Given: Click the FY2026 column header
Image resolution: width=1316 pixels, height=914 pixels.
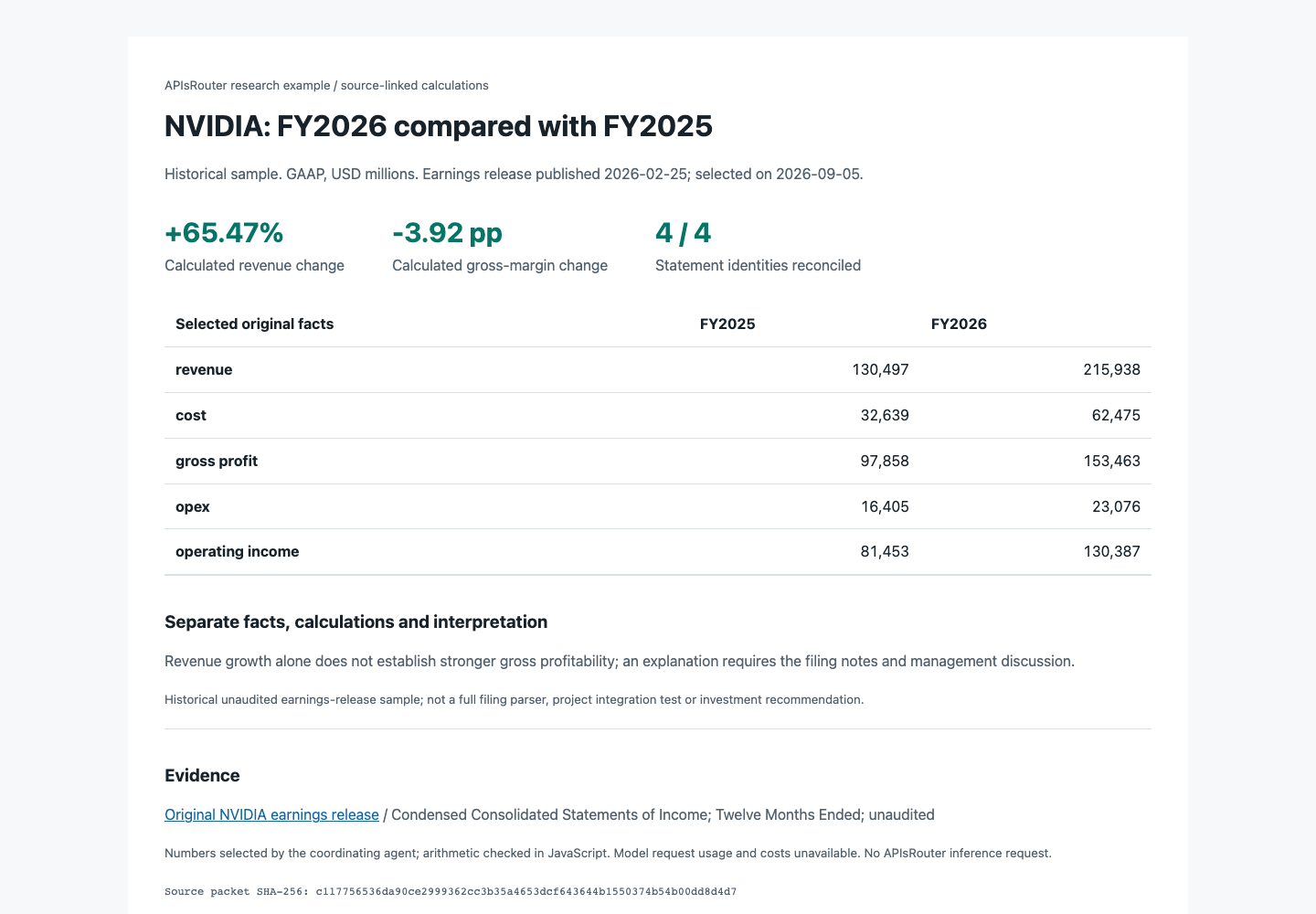Looking at the screenshot, I should [x=959, y=324].
